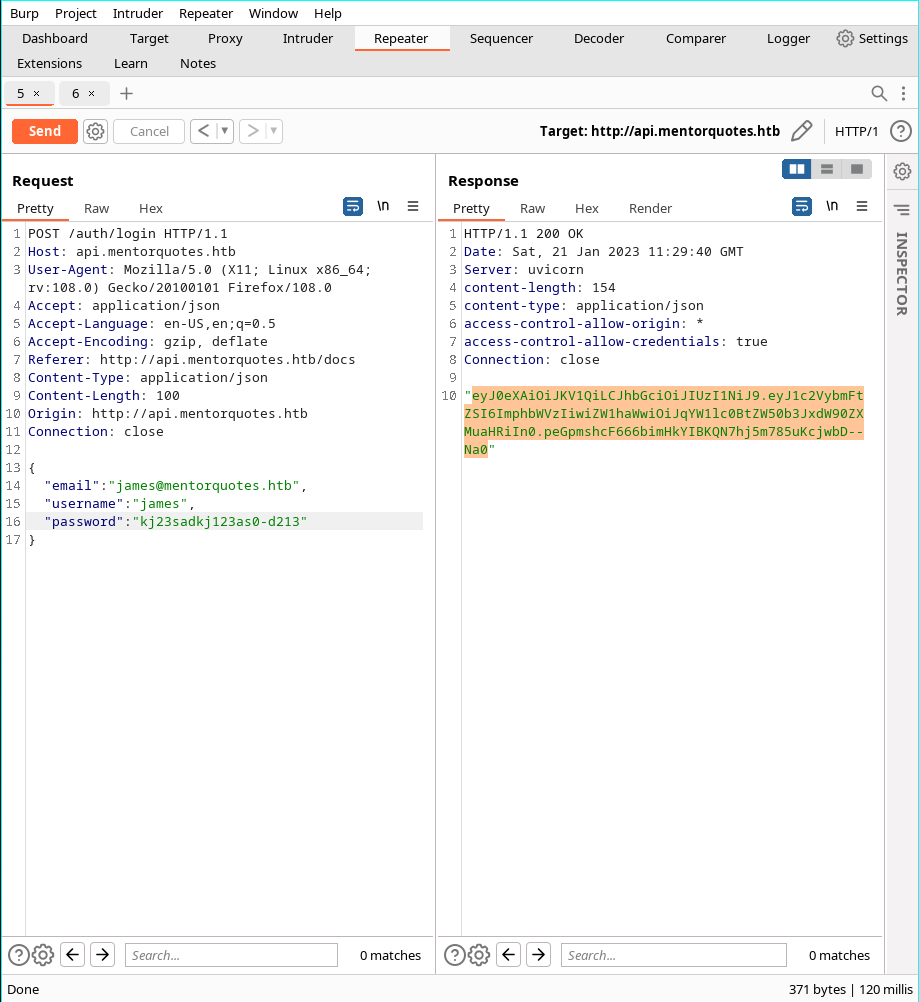
Task: Switch to the Logger tab
Action: (788, 38)
